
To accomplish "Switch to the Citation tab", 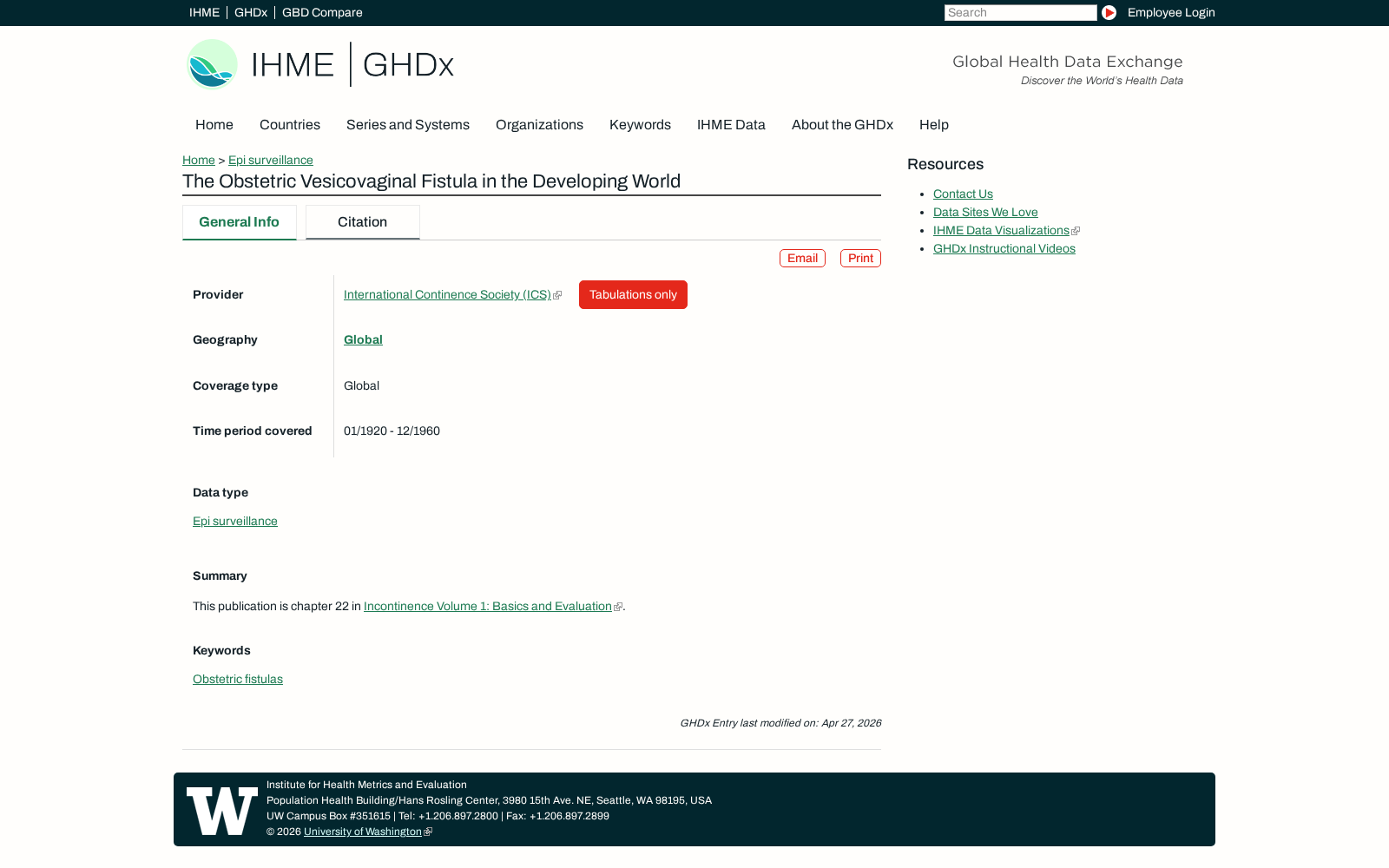I will pyautogui.click(x=363, y=222).
